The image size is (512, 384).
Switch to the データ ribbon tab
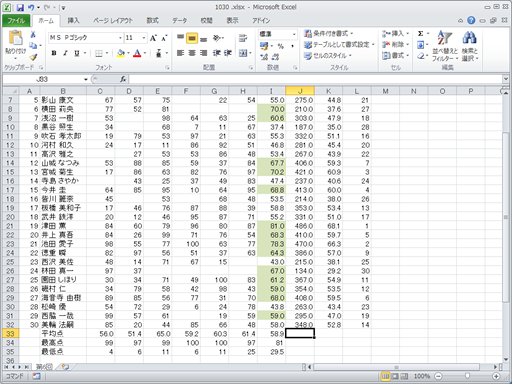point(179,21)
